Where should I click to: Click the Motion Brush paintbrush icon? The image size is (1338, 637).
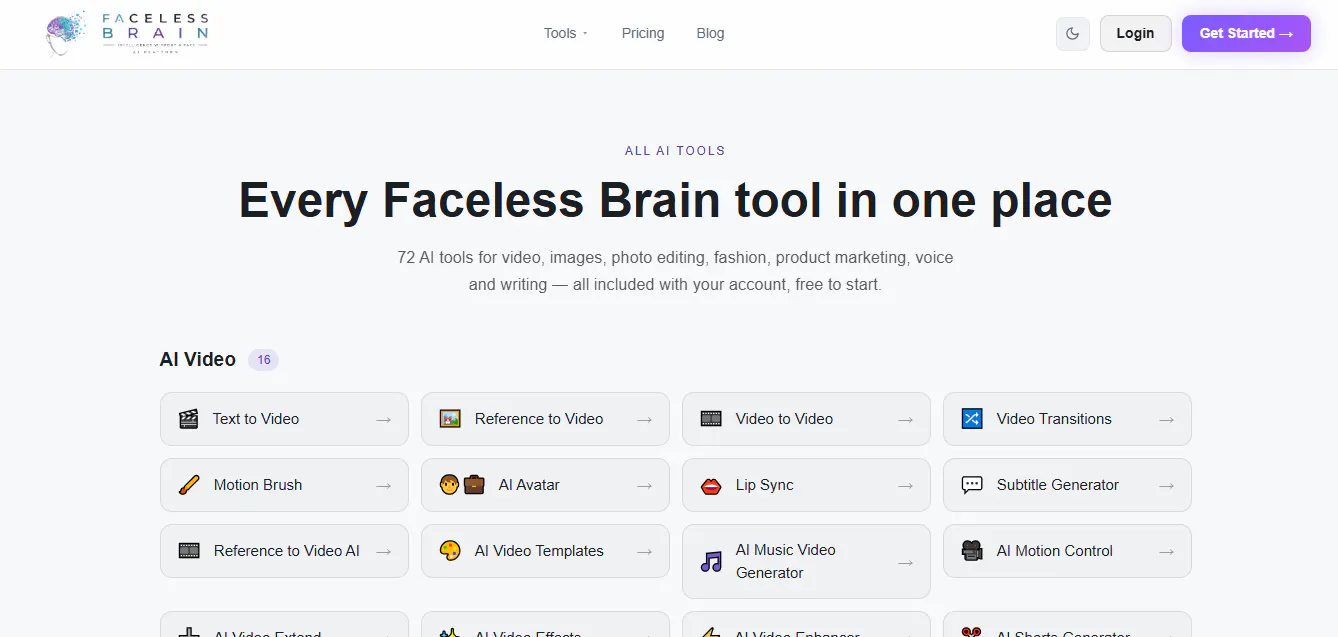tap(189, 485)
